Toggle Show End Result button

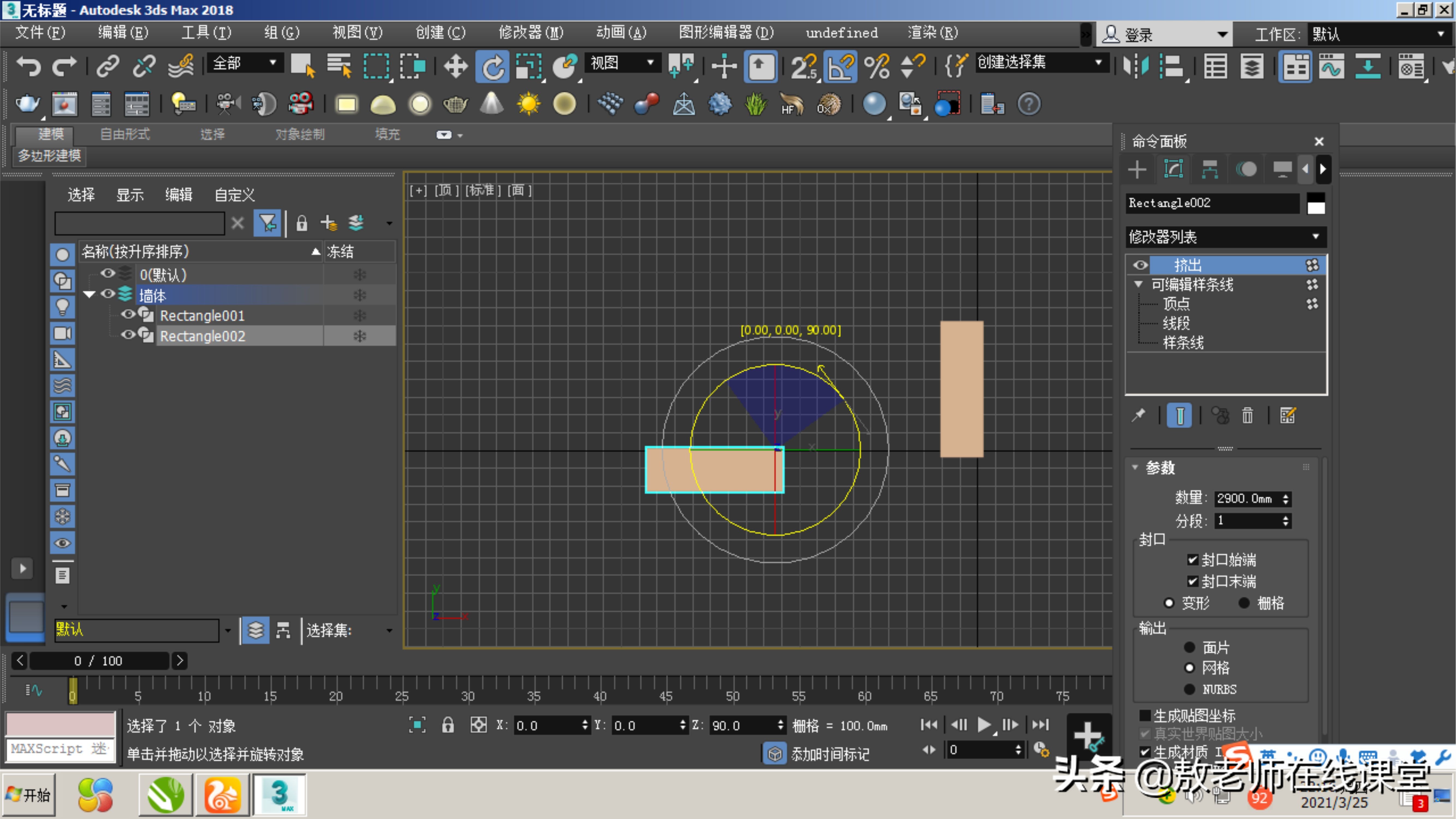tap(1179, 416)
